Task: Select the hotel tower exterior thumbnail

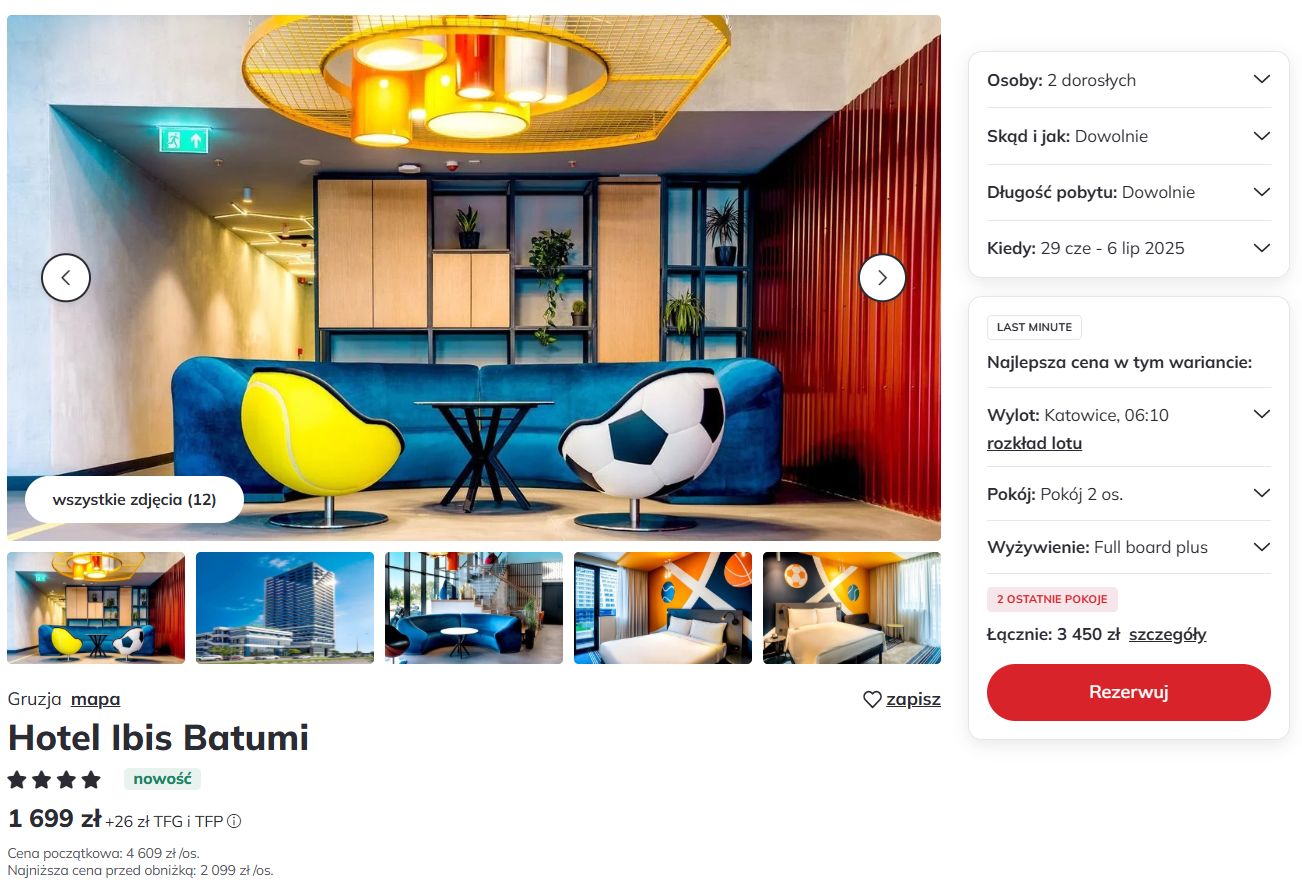Action: pos(285,608)
